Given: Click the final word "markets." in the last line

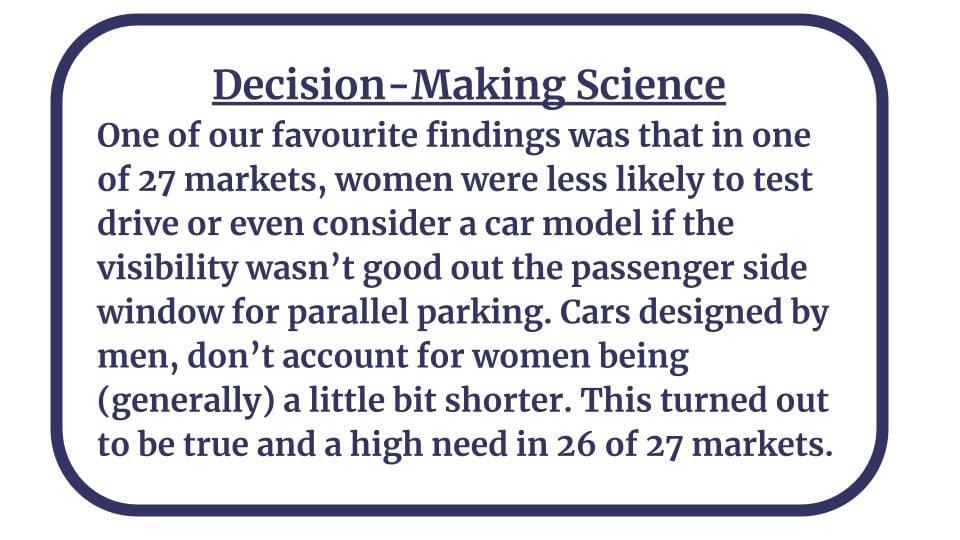Looking at the screenshot, I should [x=762, y=445].
